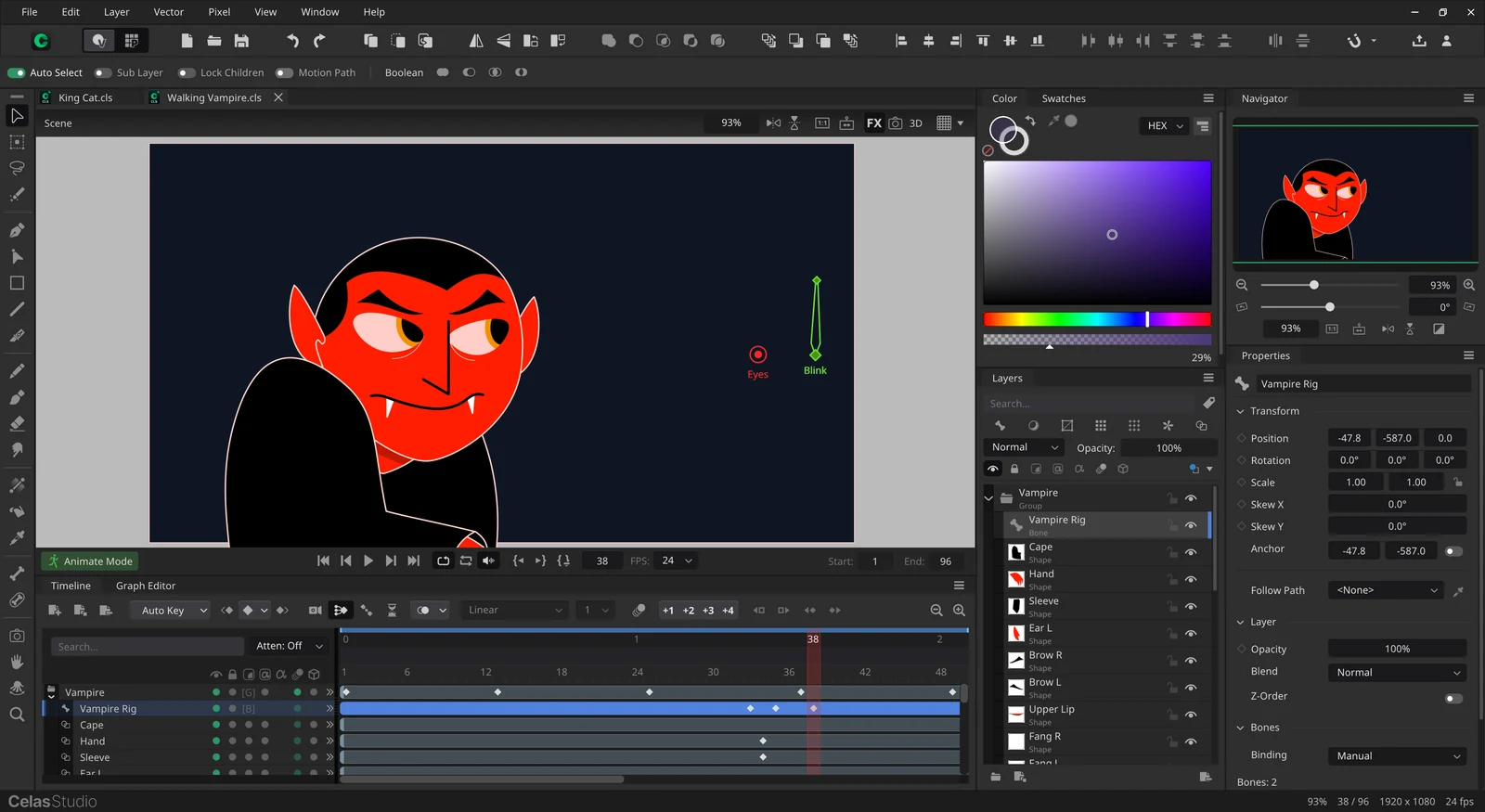Viewport: 1485px width, 812px height.
Task: Collapse the Vampire group in Layers panel
Action: click(988, 498)
